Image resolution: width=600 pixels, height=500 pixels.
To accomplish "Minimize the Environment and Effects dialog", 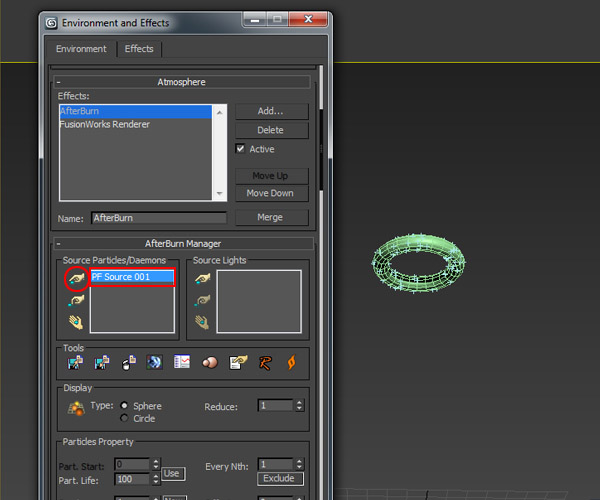I will [255, 19].
